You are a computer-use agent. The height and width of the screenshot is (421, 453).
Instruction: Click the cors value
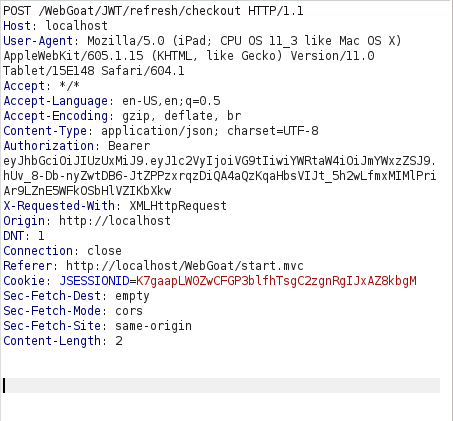129,311
